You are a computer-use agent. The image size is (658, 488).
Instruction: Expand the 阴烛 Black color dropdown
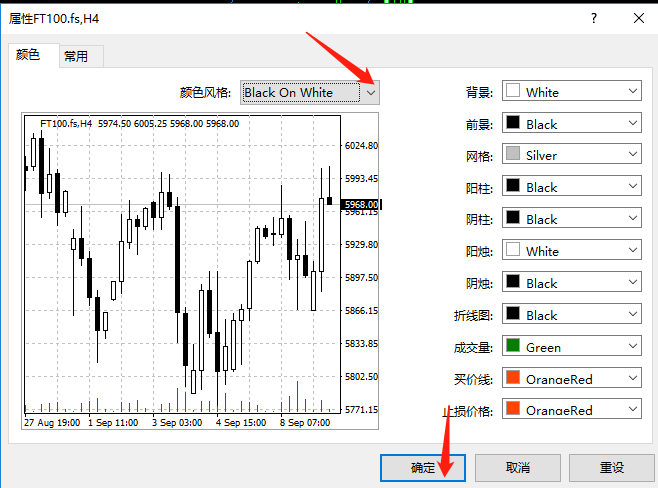click(x=572, y=282)
